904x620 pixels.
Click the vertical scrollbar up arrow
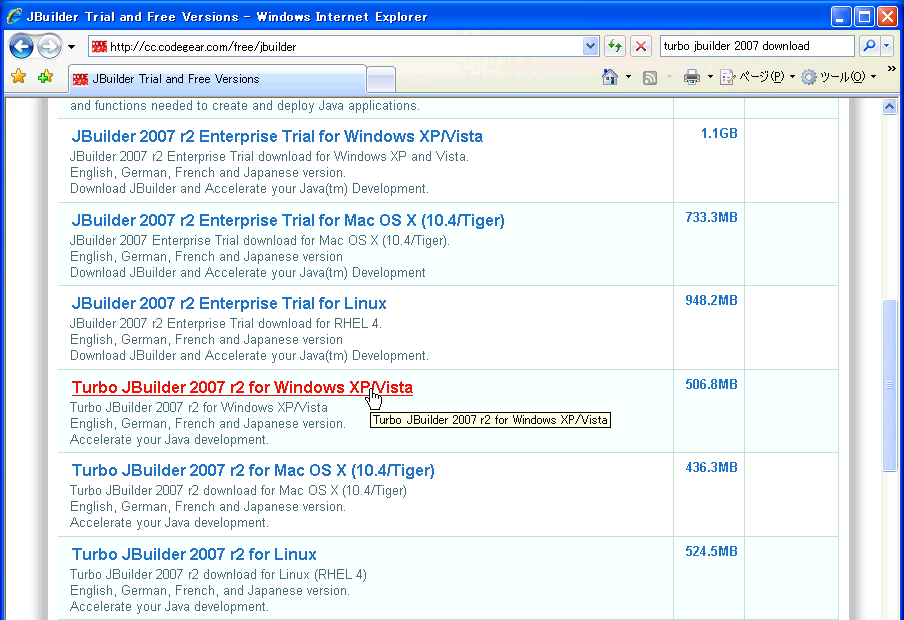pyautogui.click(x=889, y=107)
